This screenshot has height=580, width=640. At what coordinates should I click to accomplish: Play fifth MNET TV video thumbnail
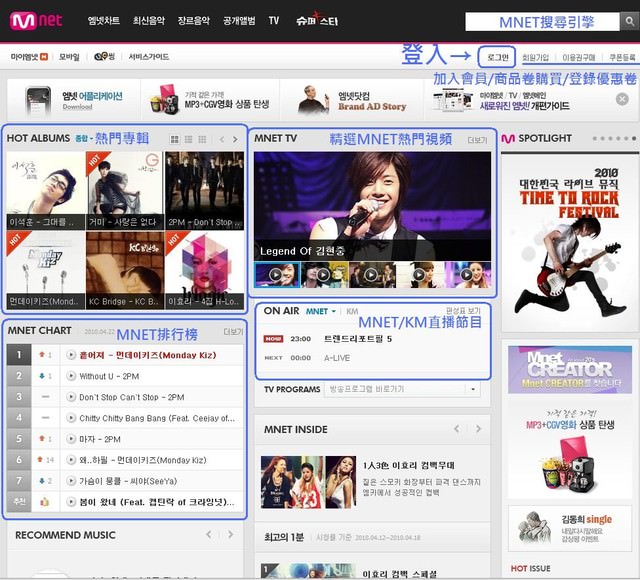click(467, 275)
